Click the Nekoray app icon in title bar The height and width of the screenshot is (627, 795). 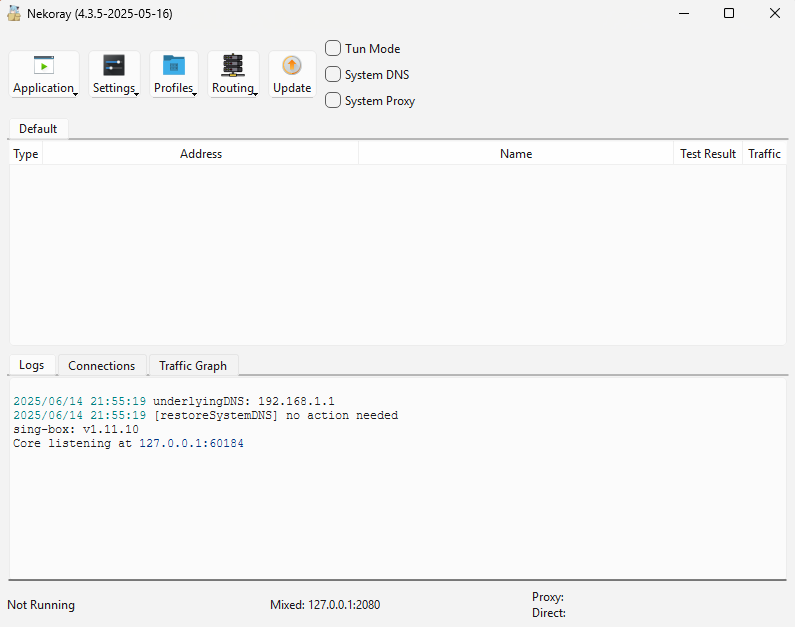(14, 14)
